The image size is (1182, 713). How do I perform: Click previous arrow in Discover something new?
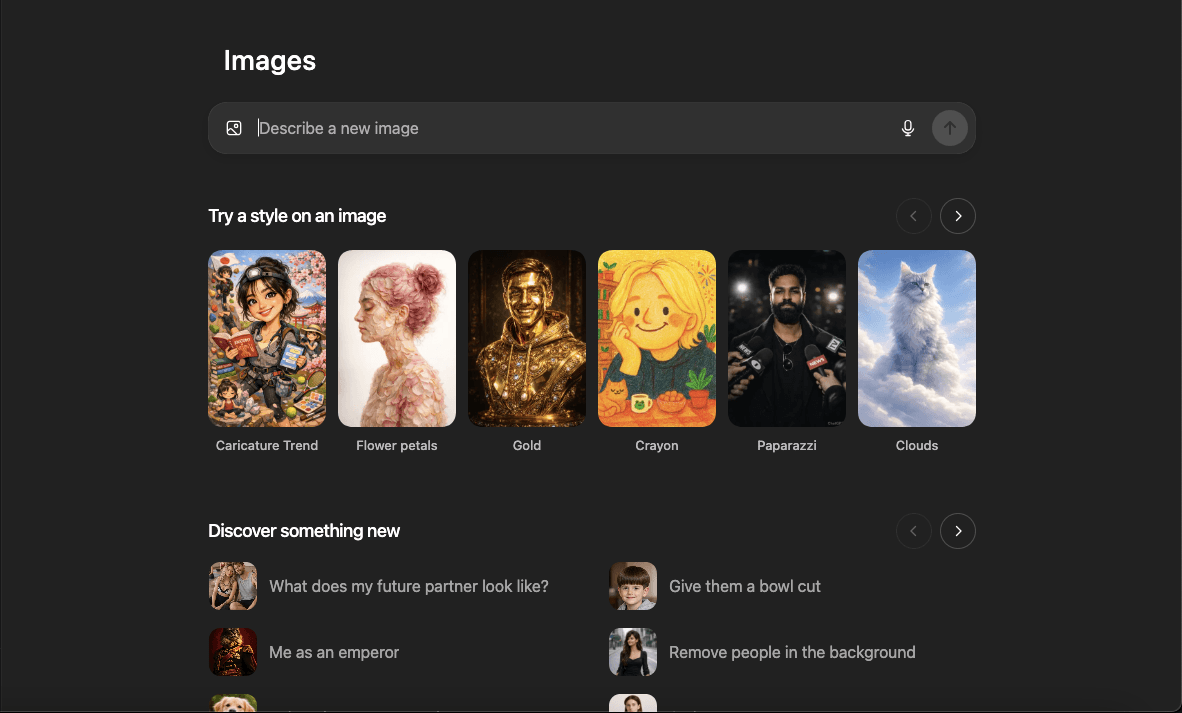coord(913,531)
